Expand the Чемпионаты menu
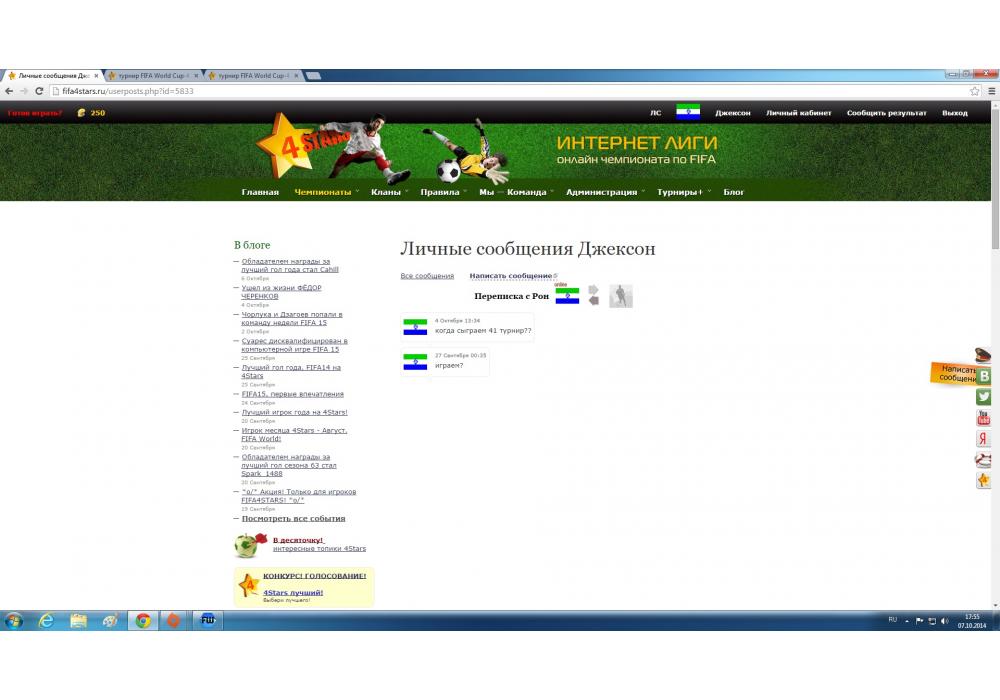 323,192
